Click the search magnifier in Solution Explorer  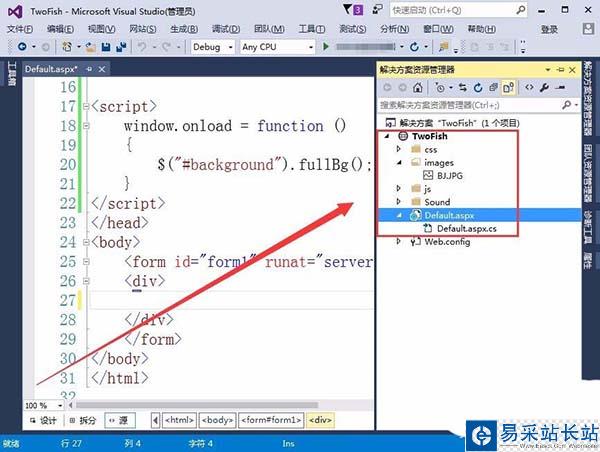567,105
